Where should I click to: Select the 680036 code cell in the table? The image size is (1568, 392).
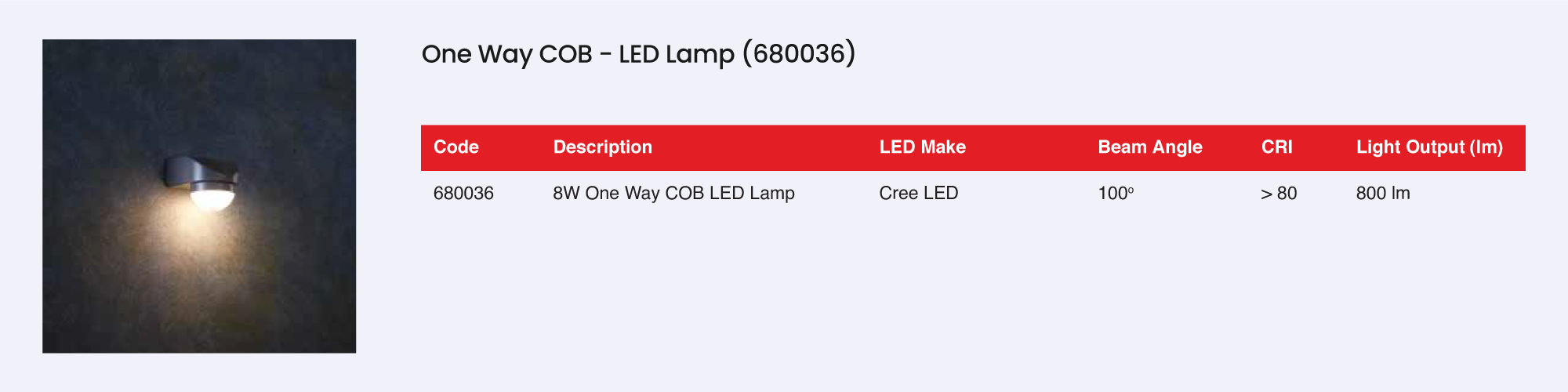[x=463, y=194]
